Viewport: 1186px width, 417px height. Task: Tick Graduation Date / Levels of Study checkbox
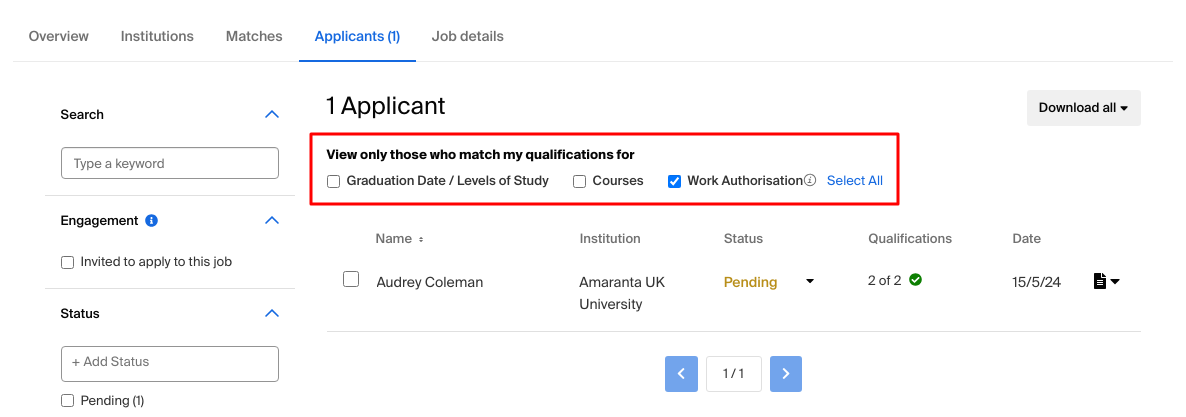tap(334, 182)
